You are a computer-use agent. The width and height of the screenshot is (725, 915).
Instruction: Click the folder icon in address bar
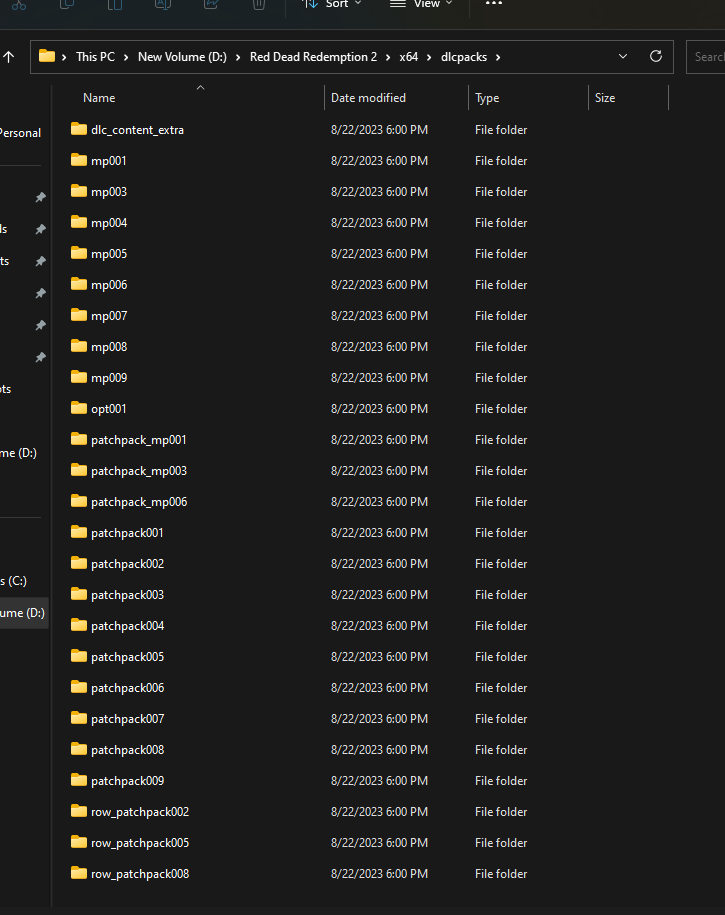(x=47, y=56)
